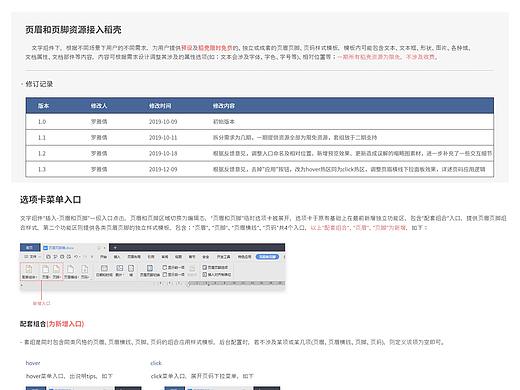Image resolution: width=520 pixels, height=390 pixels.
Task: Select the highlighted 页眉和页脚 ribbon tab
Action: [267, 257]
